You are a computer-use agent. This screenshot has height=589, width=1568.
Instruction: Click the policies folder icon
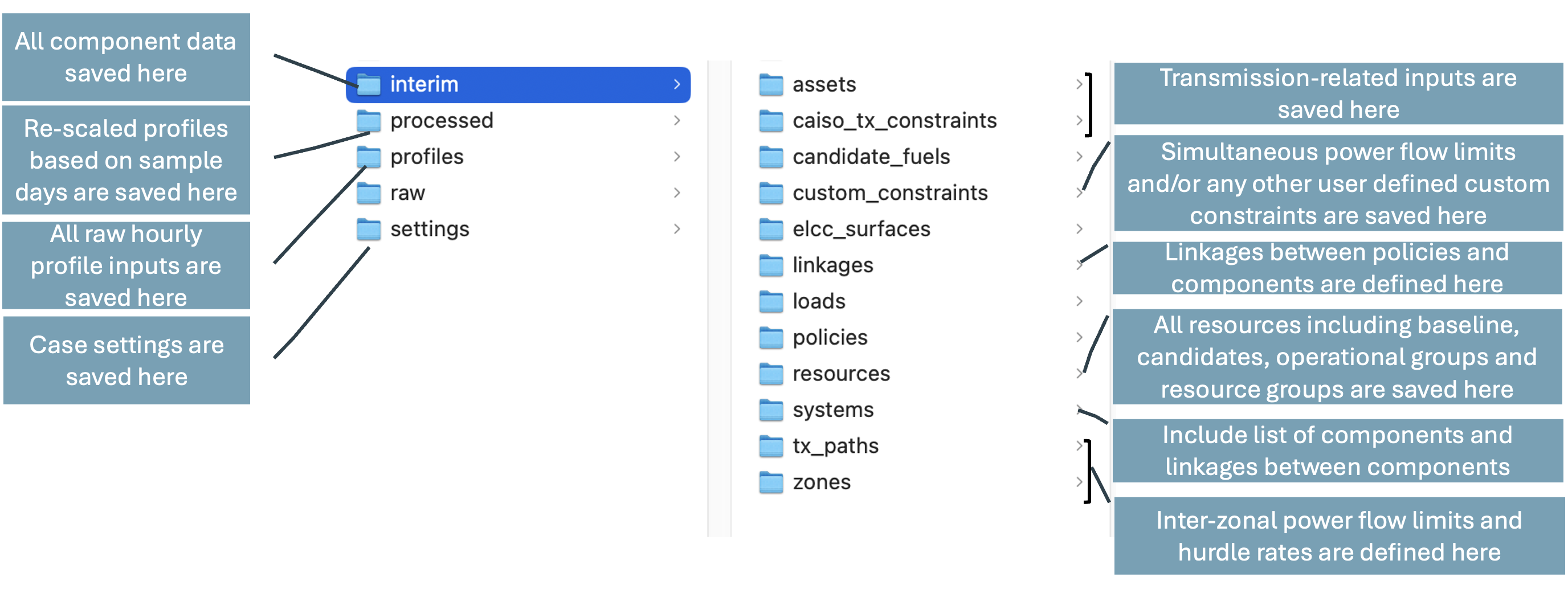point(772,337)
